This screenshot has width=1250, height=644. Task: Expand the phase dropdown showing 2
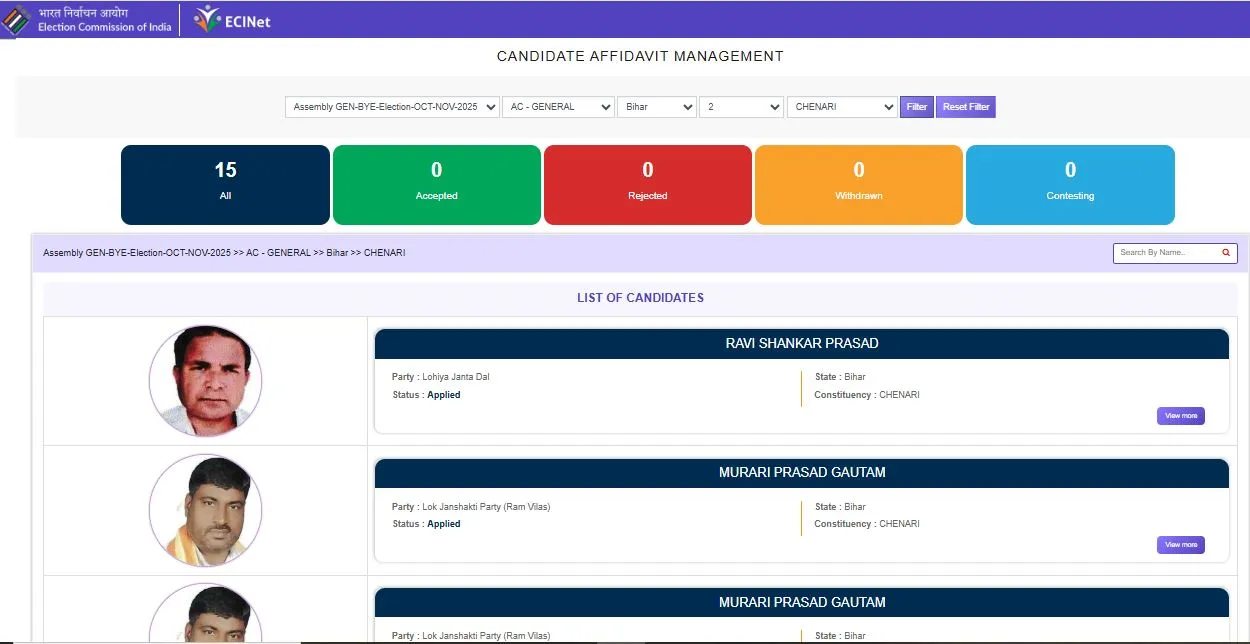click(741, 107)
